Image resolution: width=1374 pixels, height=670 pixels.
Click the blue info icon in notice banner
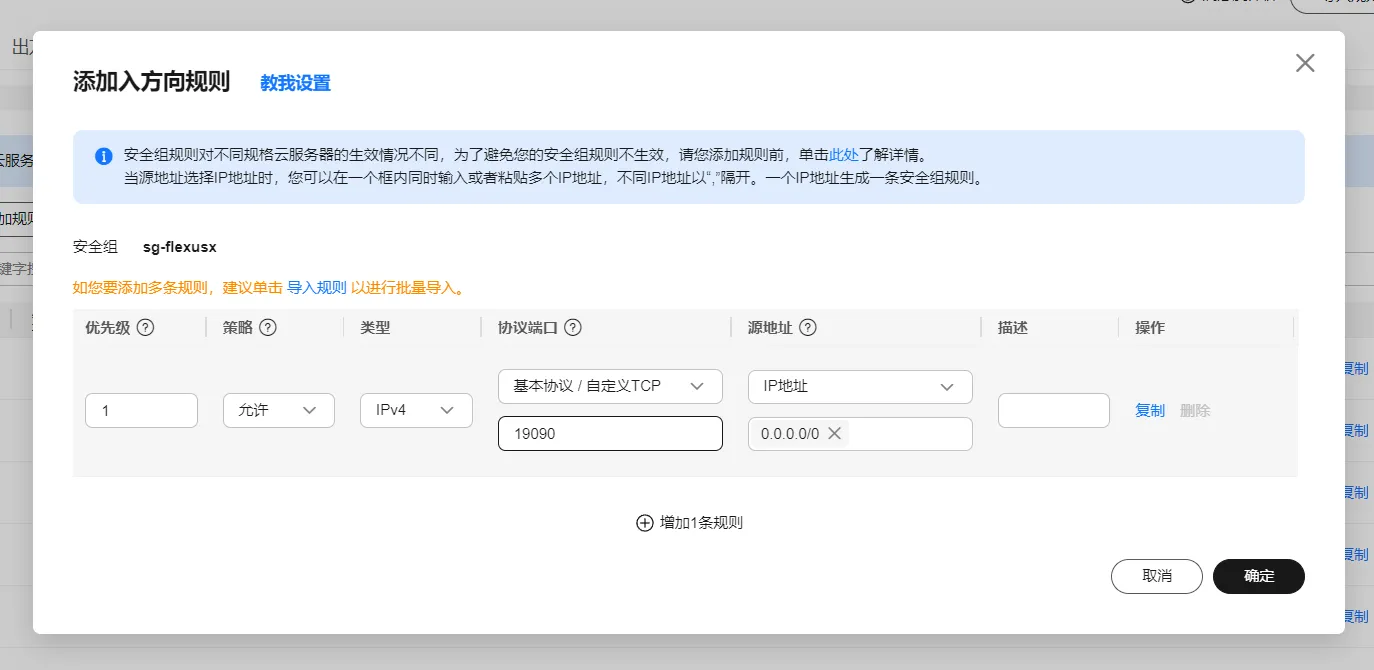tap(103, 156)
